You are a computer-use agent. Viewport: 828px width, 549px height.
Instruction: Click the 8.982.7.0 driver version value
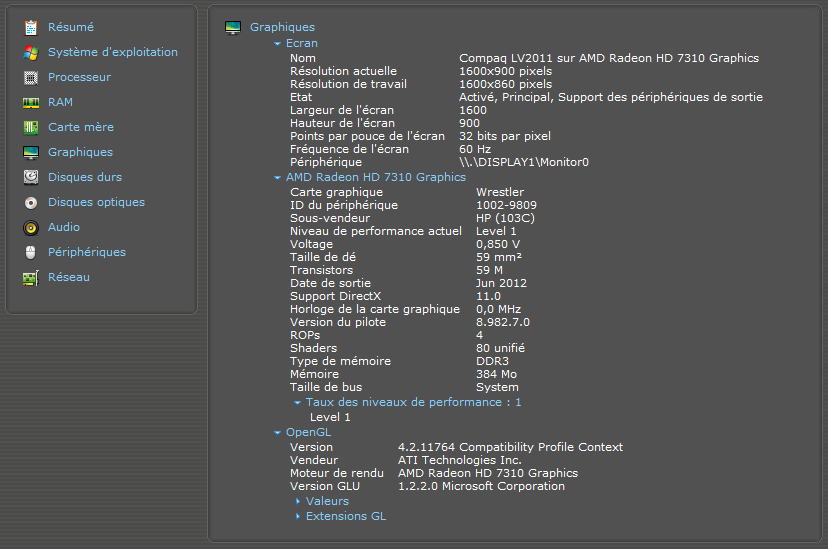(x=503, y=323)
